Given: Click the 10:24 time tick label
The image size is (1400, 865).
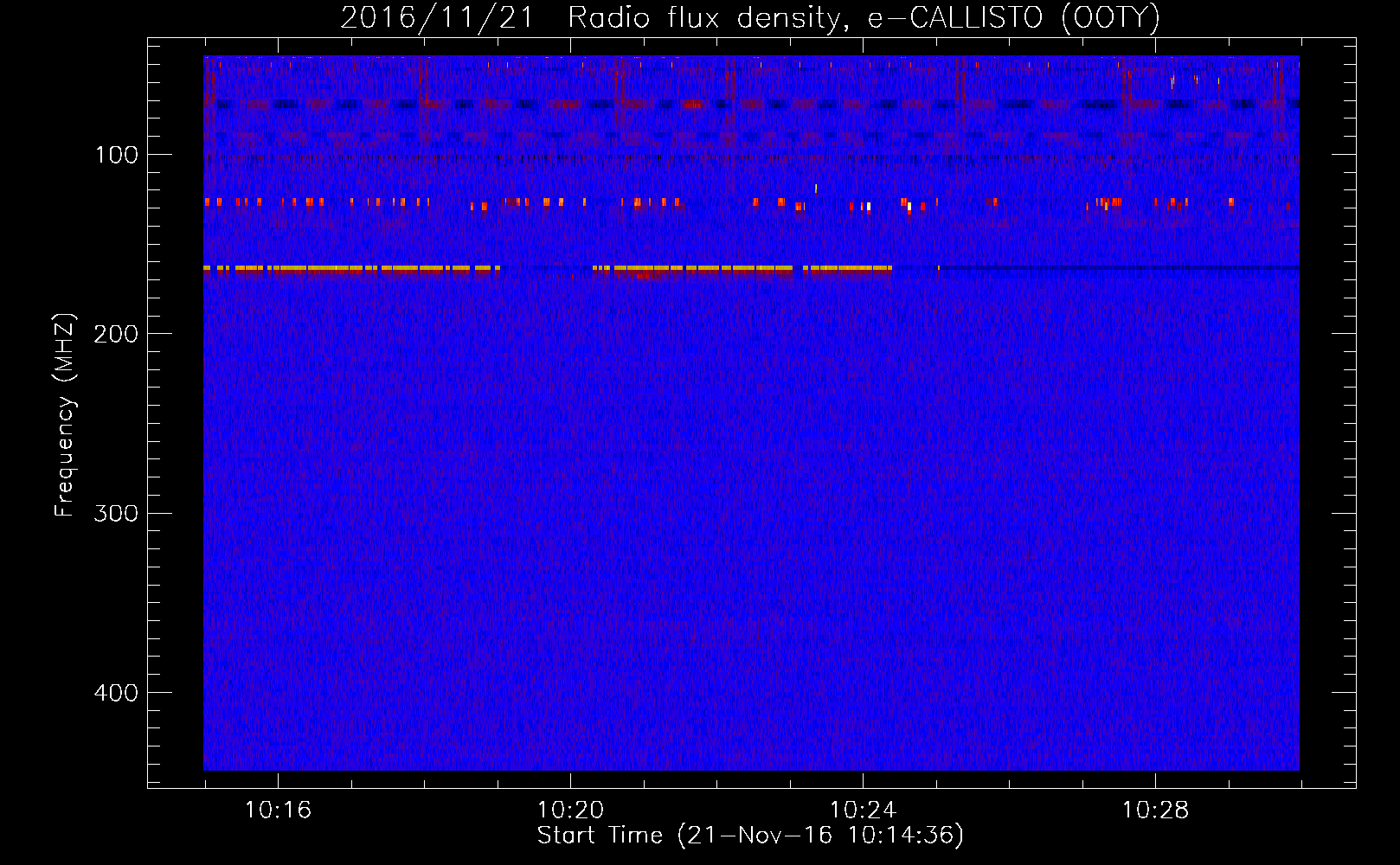Looking at the screenshot, I should pos(863,811).
